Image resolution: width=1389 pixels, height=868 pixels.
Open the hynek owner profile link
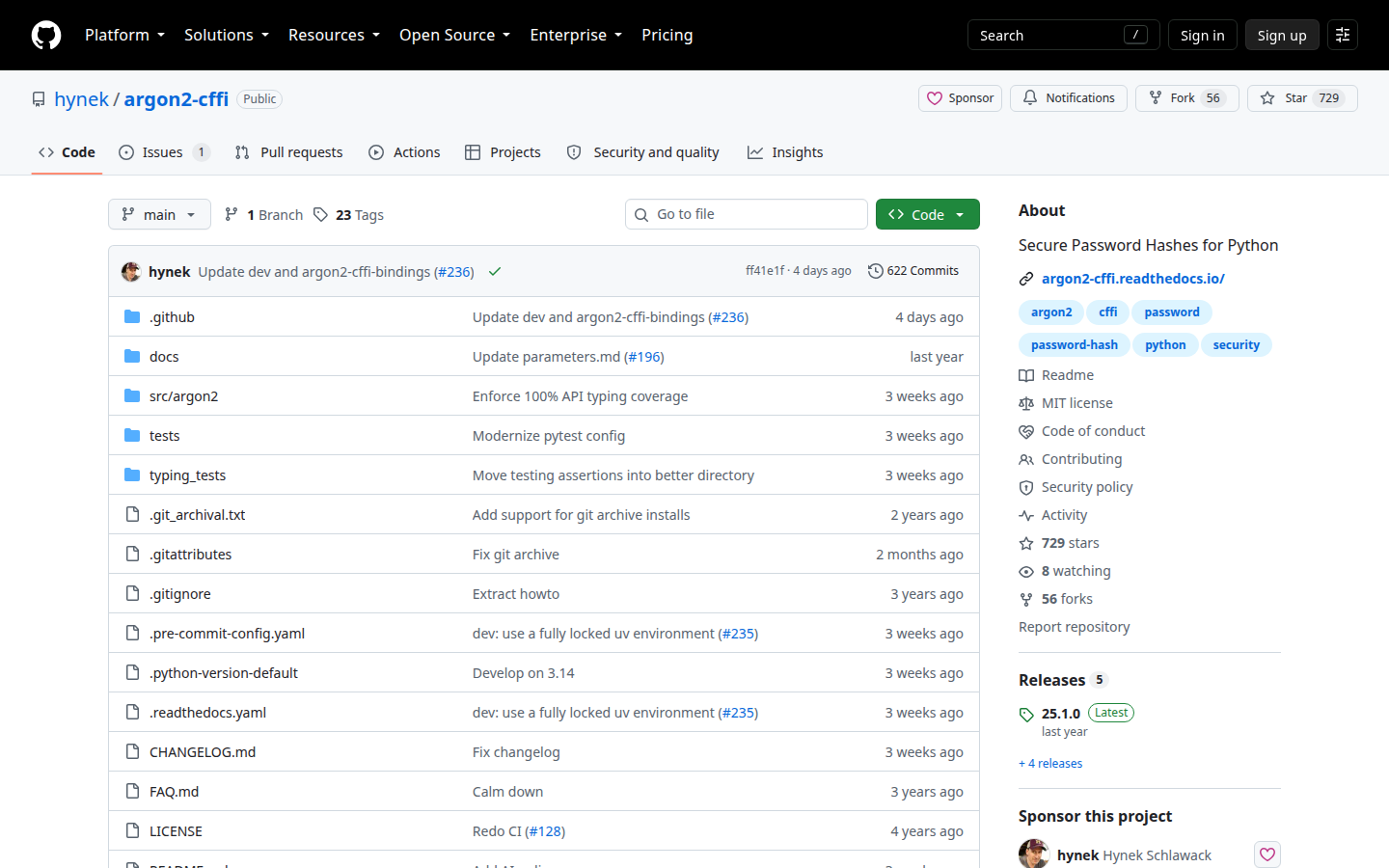[82, 99]
